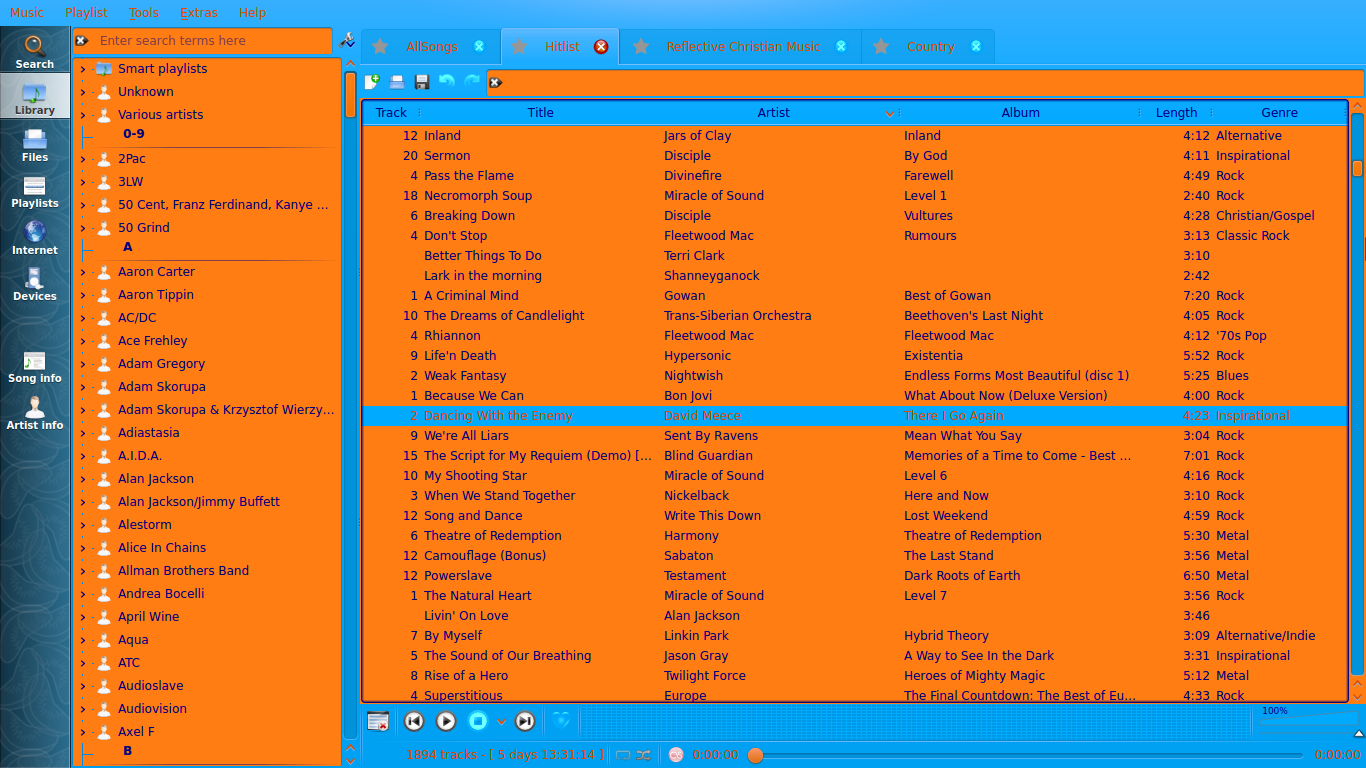This screenshot has width=1366, height=768.
Task: Expand the Various artists node
Action: [83, 115]
